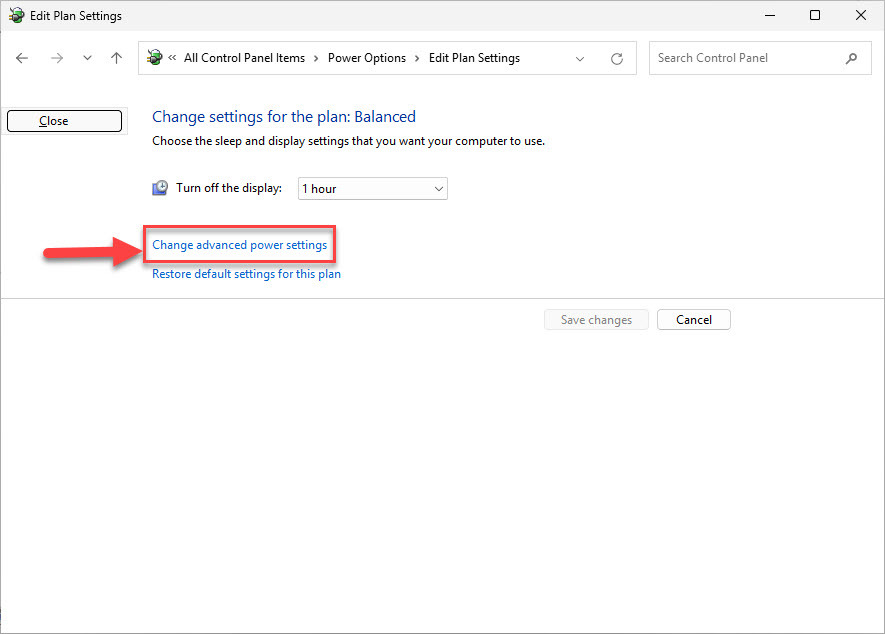
Task: Click the title bar power plan icon
Action: click(x=16, y=15)
